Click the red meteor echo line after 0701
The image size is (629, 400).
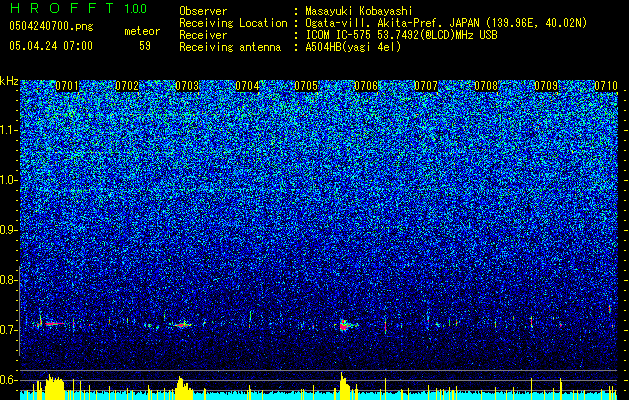tap(54, 323)
